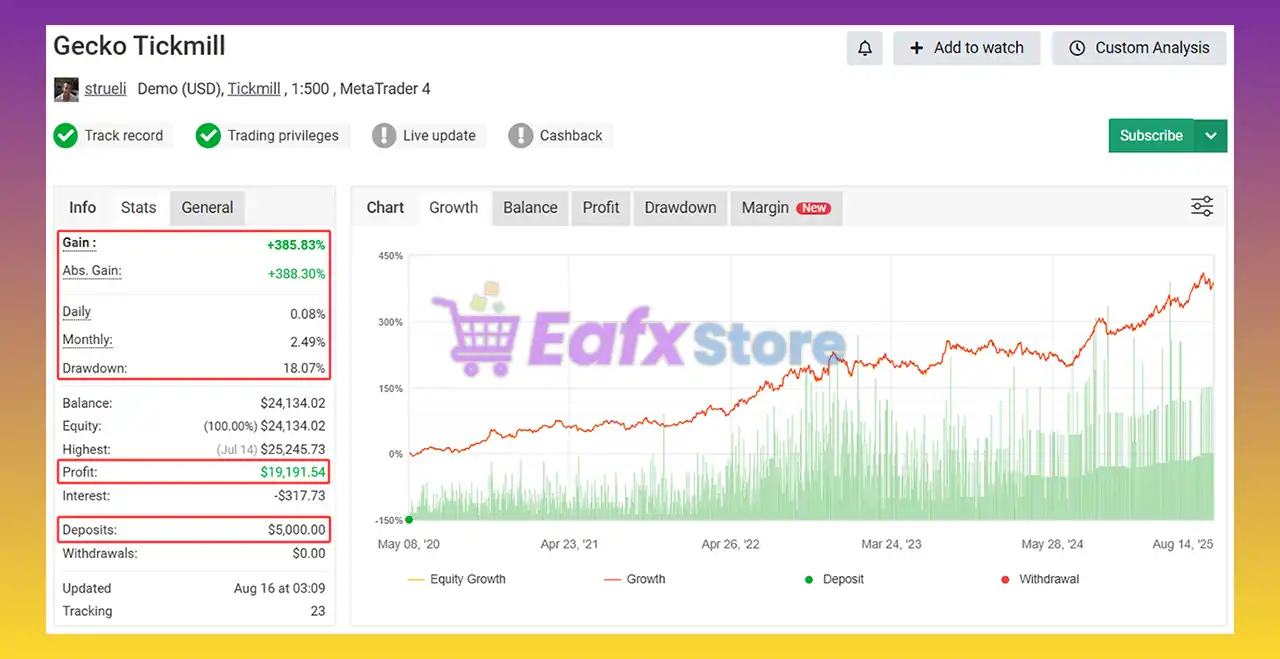Switch to the Drawdown chart tab
Image resolution: width=1280 pixels, height=659 pixels.
point(680,208)
